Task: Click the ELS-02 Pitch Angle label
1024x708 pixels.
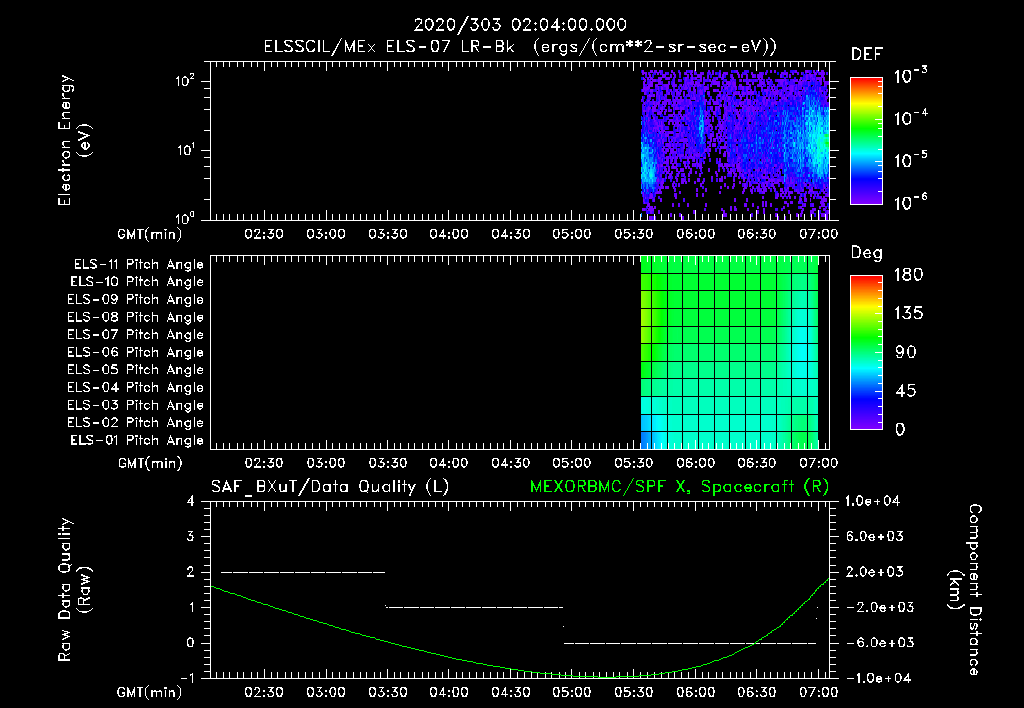Action: coord(135,423)
